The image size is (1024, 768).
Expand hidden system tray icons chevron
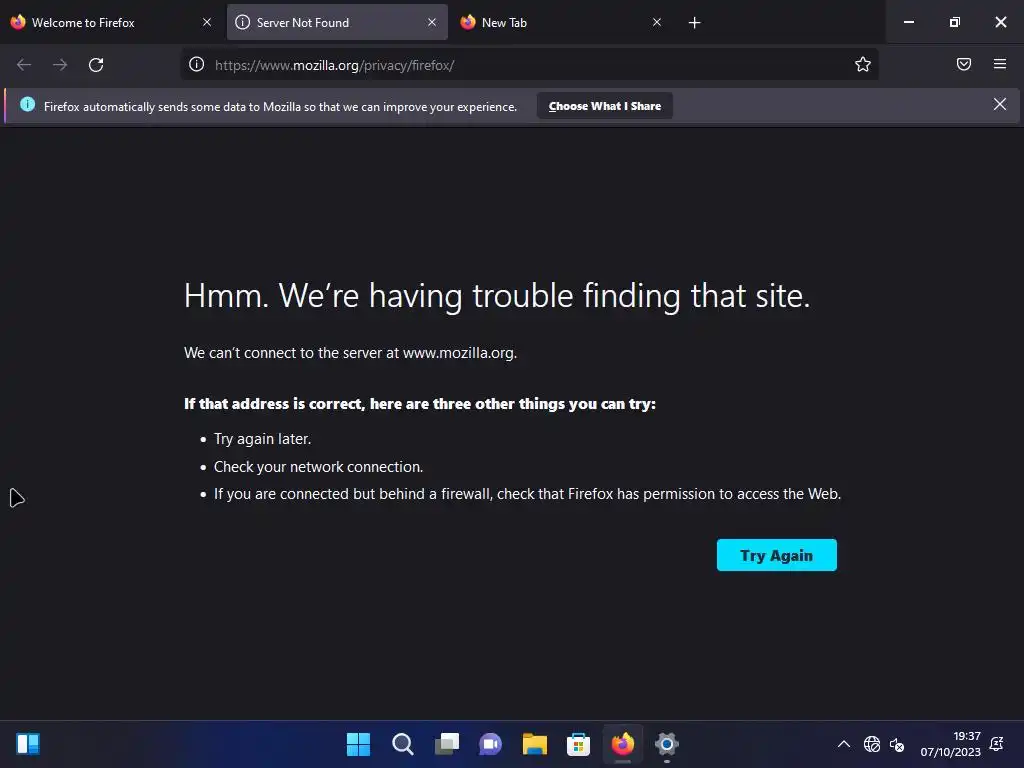click(844, 744)
